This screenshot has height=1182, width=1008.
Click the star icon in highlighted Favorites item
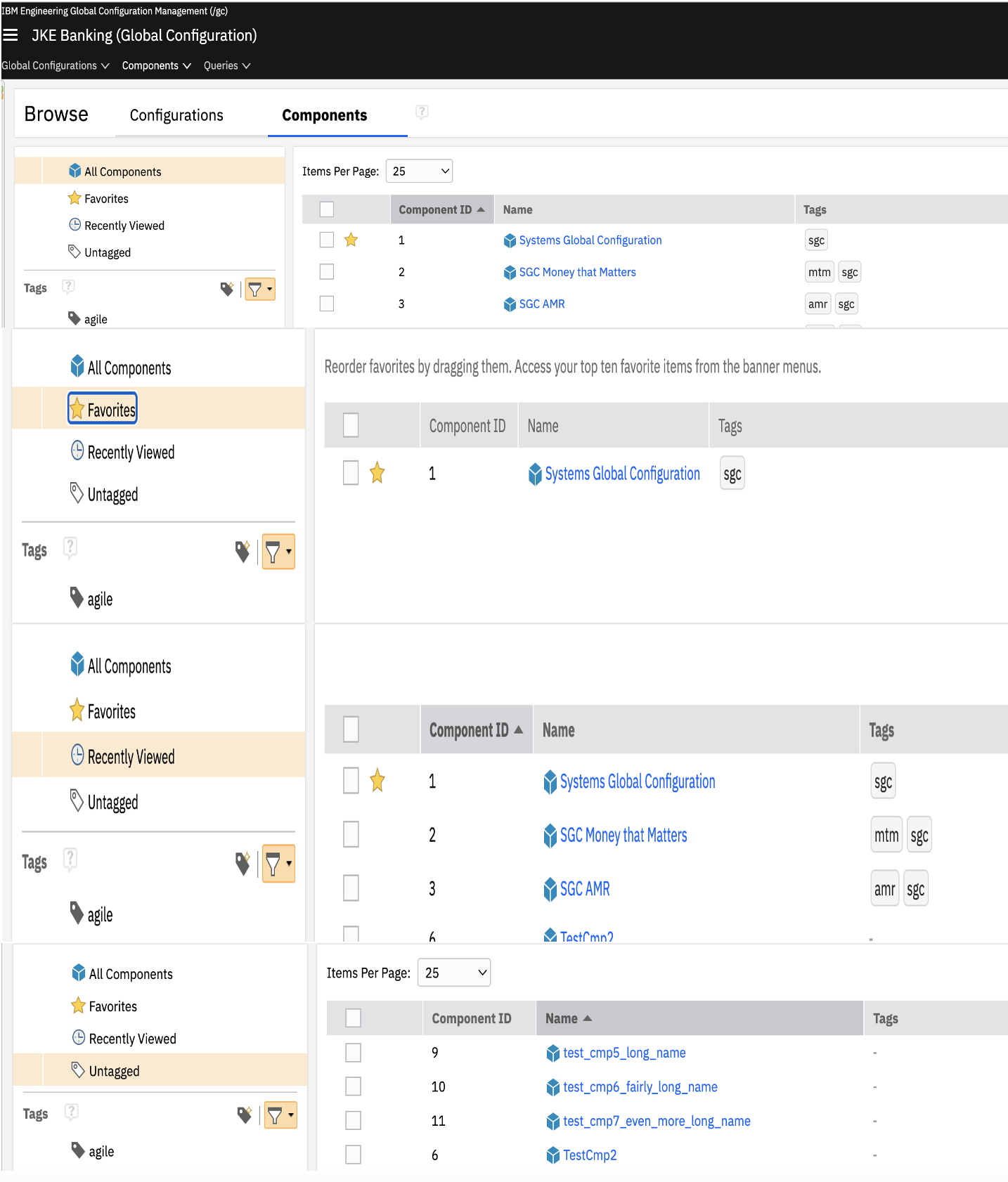(77, 409)
